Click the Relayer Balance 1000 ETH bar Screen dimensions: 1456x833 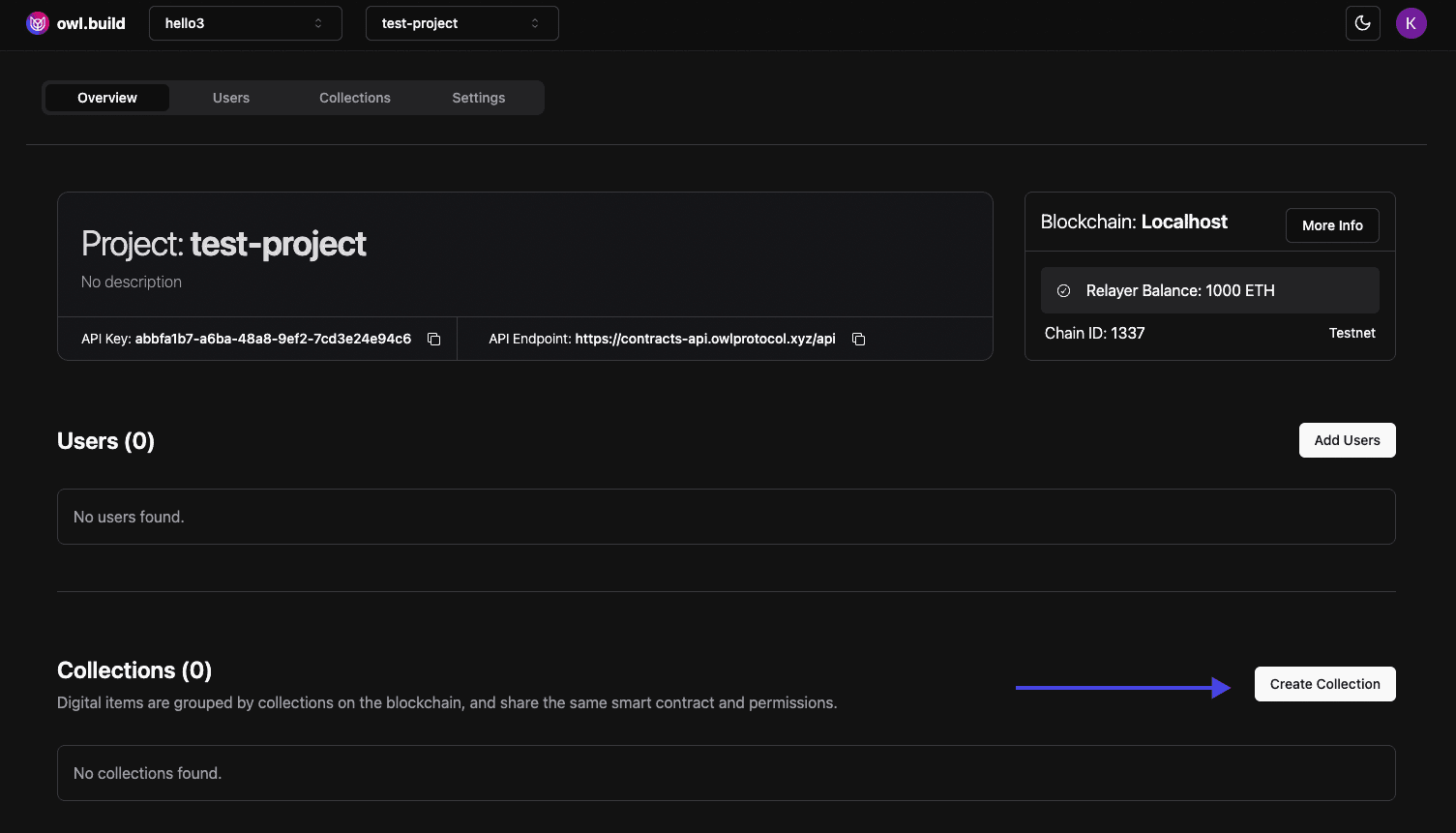tap(1209, 290)
